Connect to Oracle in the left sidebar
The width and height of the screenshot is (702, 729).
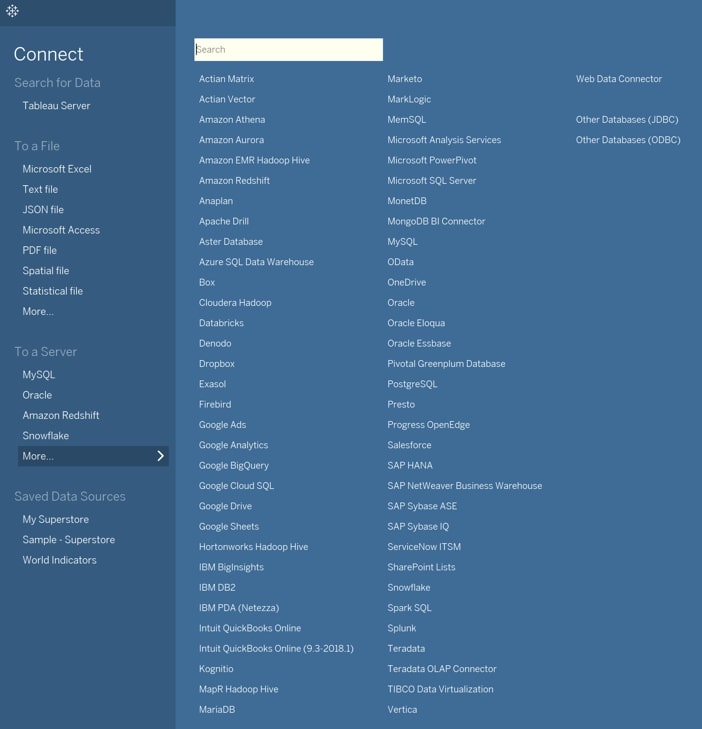pos(37,395)
